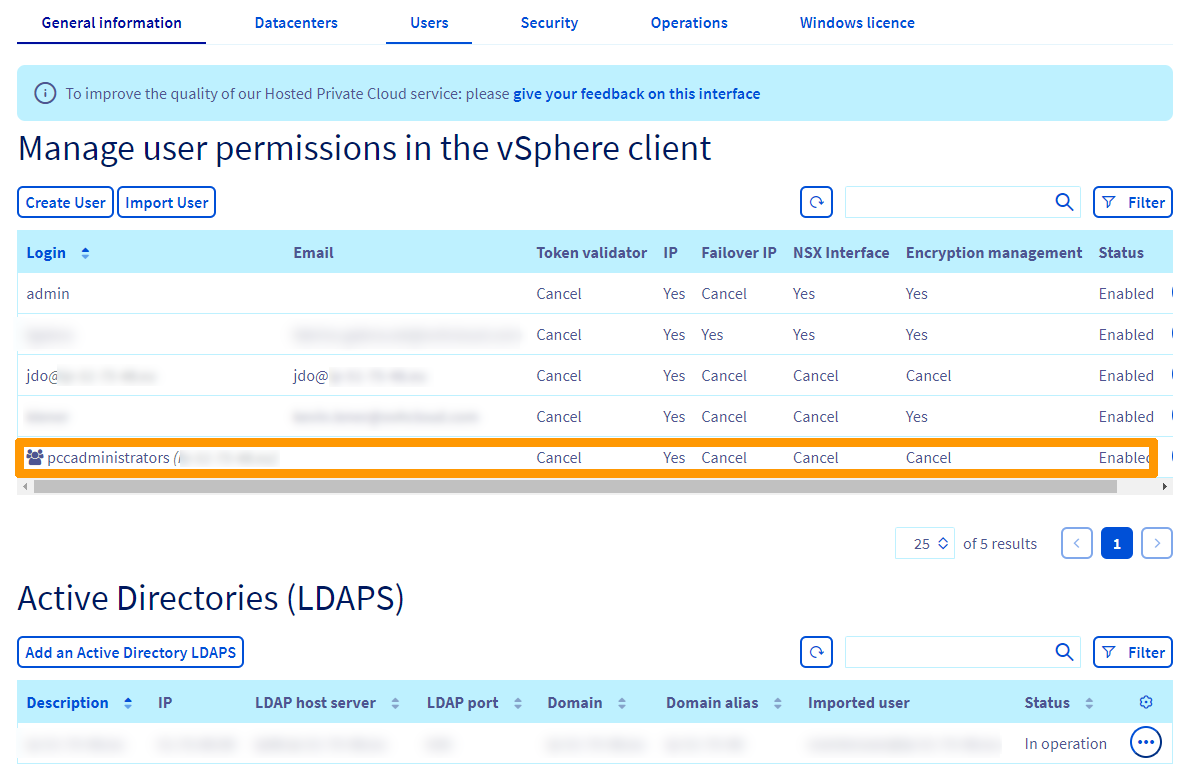
Task: Click the scrollbar right arrow
Action: (x=1164, y=486)
